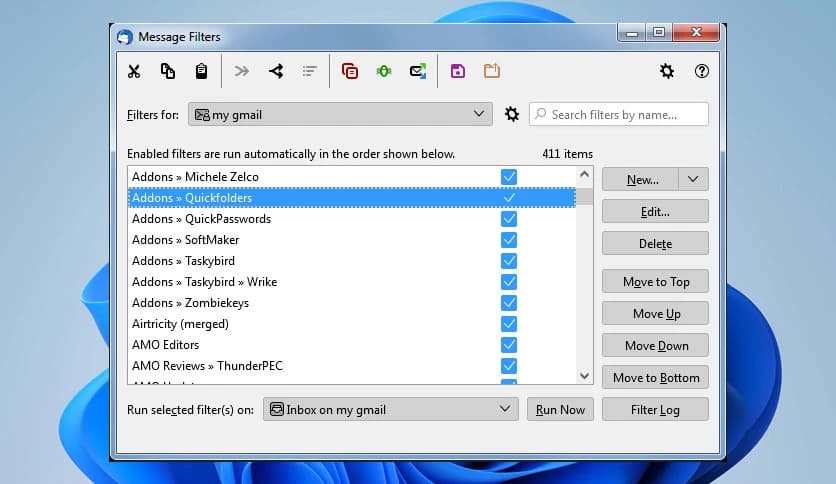Select 'Addons » QuickPasswords' filter row
Image resolution: width=836 pixels, height=484 pixels.
352,219
